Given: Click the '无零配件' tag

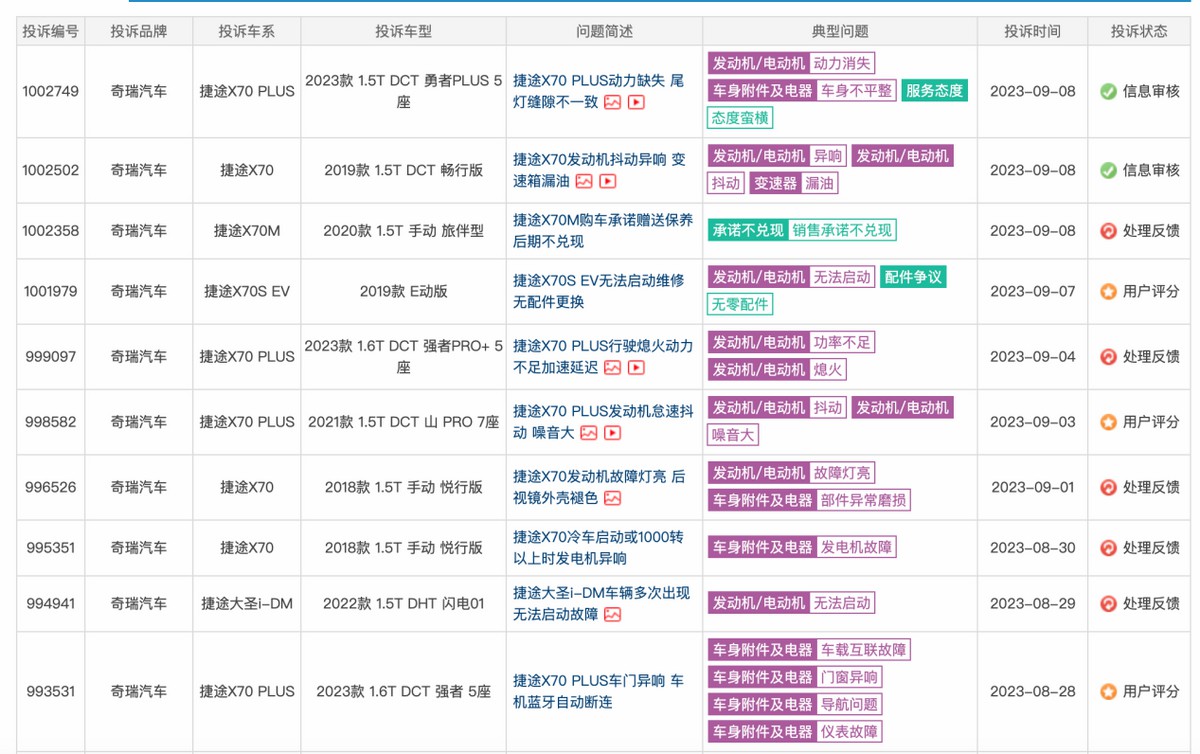Looking at the screenshot, I should pyautogui.click(x=740, y=304).
